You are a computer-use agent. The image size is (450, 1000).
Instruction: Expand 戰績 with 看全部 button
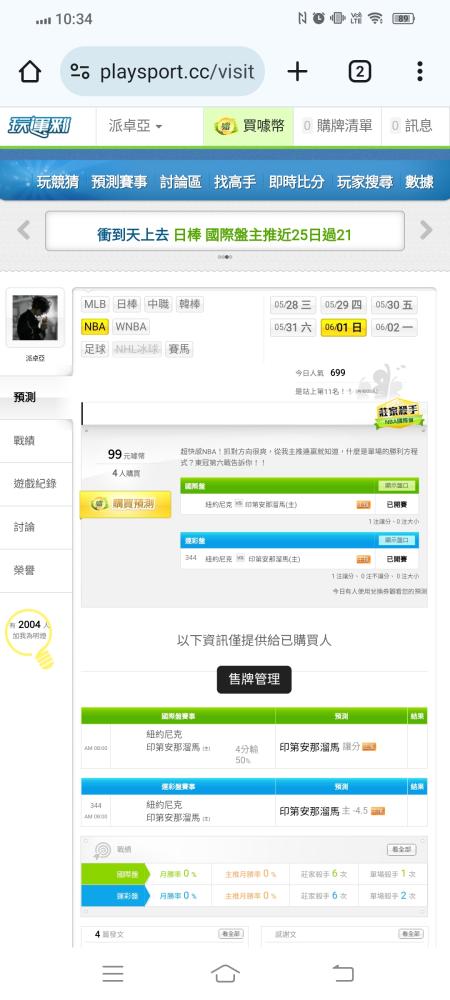402,850
